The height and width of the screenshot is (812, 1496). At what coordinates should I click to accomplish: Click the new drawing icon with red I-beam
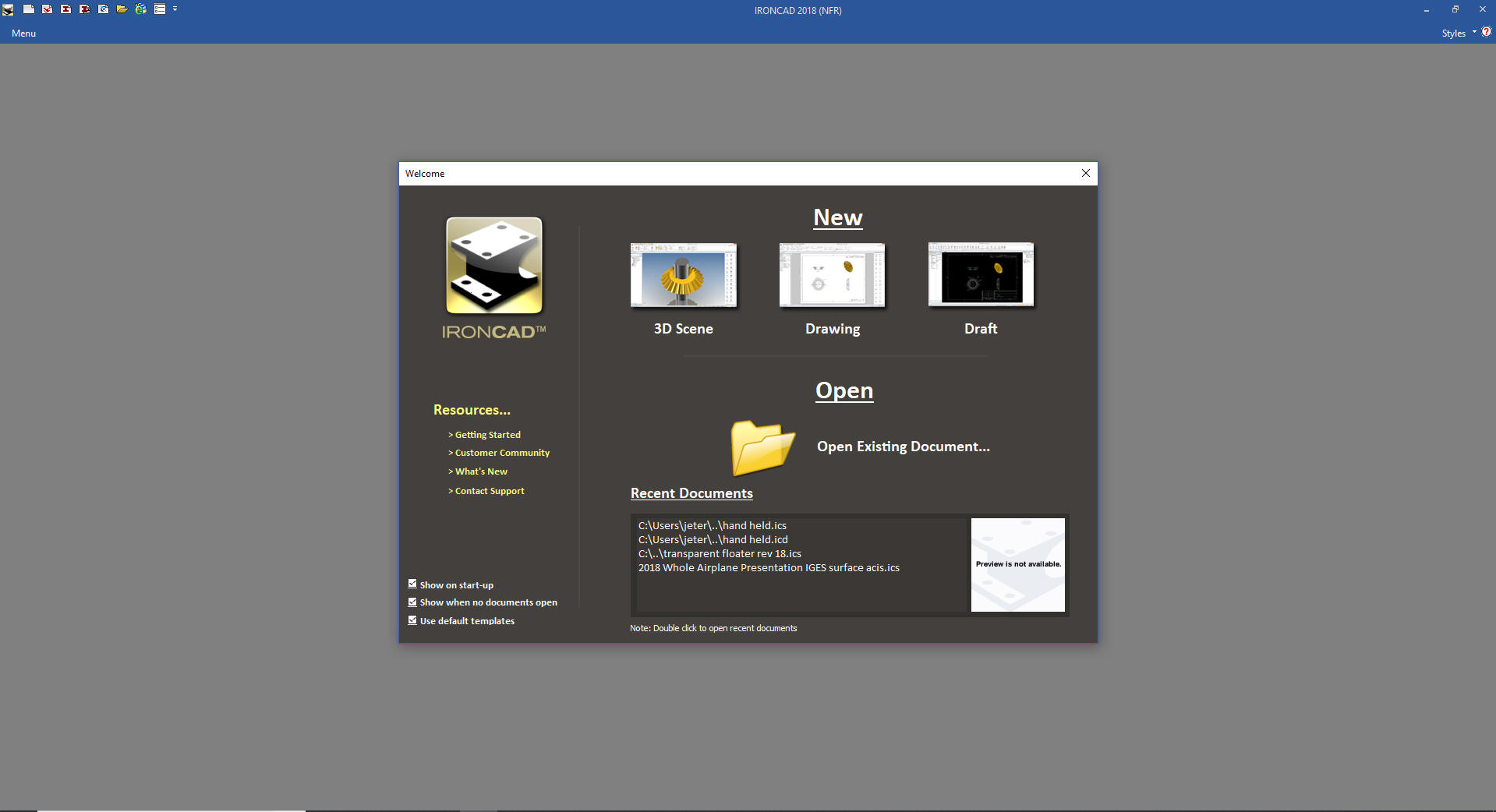(66, 9)
